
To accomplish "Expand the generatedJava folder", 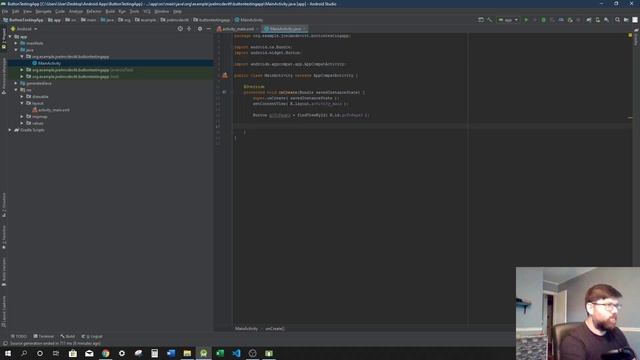I will click(x=16, y=83).
